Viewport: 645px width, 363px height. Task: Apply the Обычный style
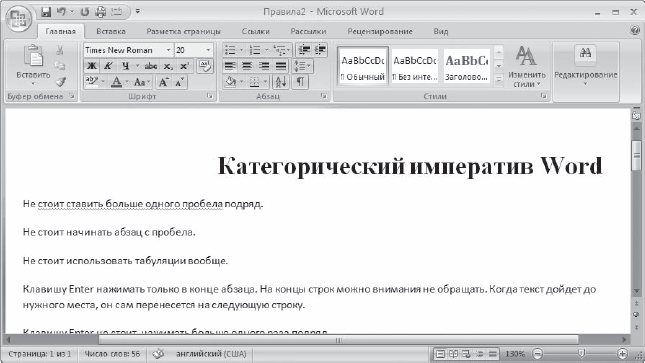pos(363,66)
